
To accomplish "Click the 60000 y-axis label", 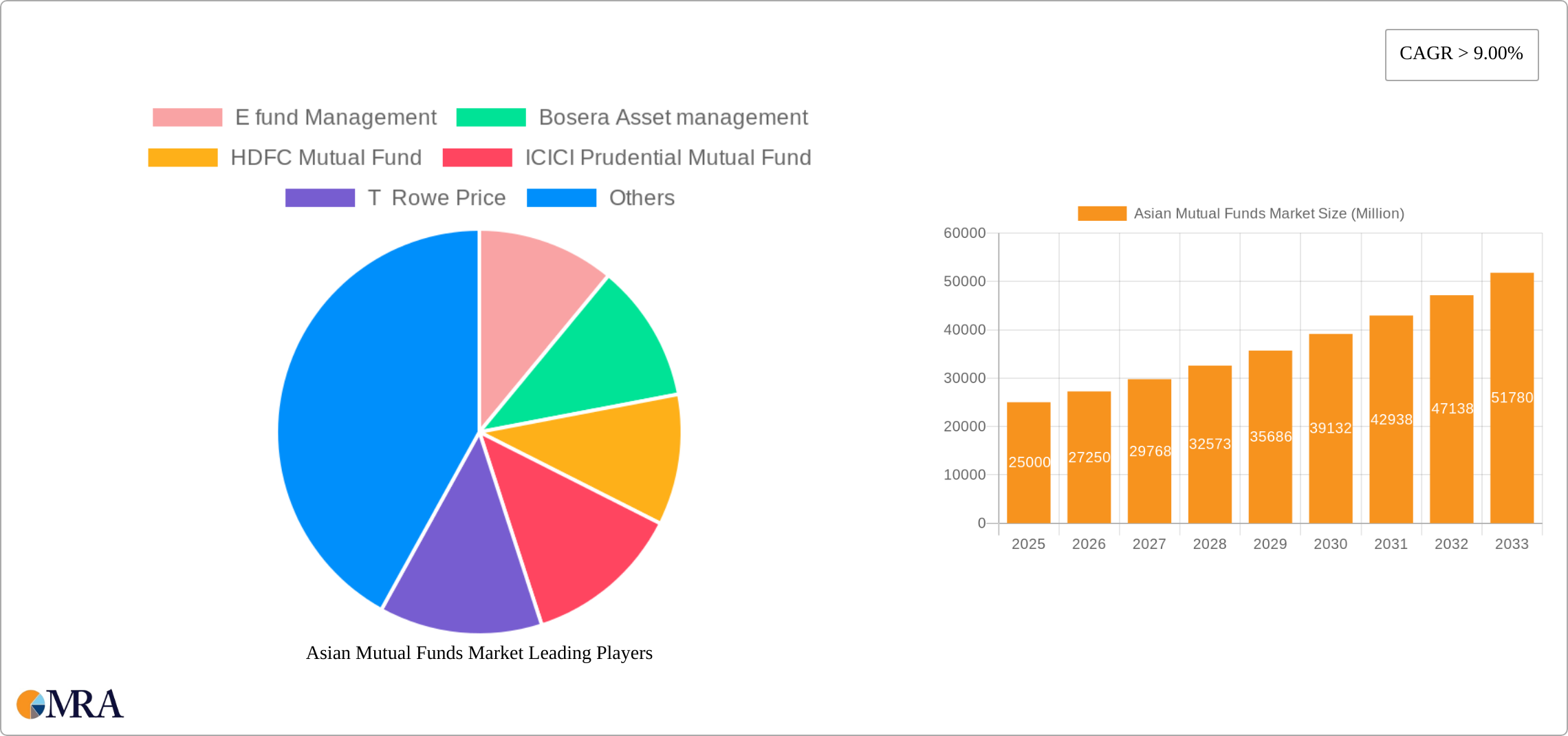I will click(x=964, y=233).
